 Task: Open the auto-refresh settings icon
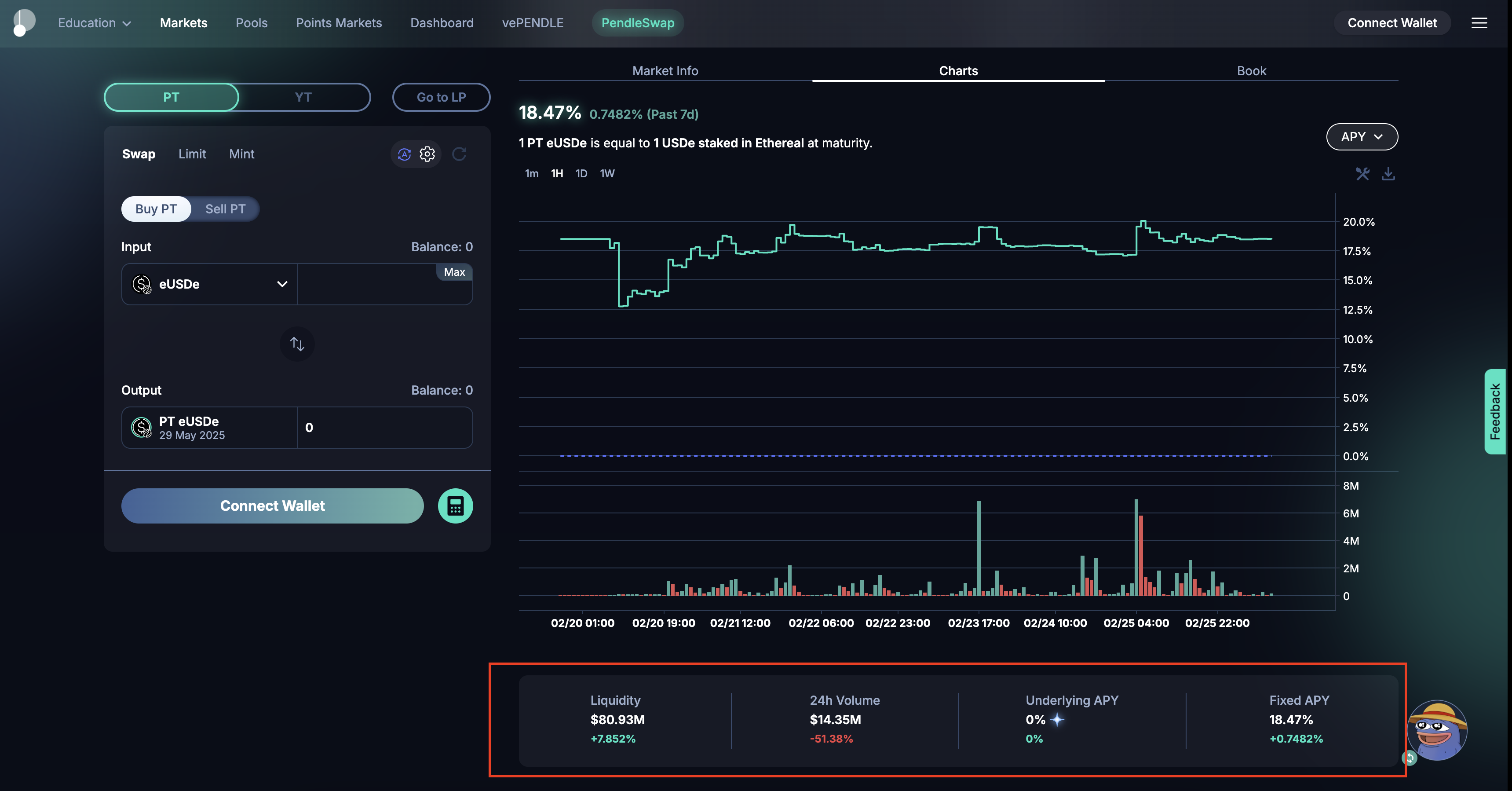pos(405,154)
